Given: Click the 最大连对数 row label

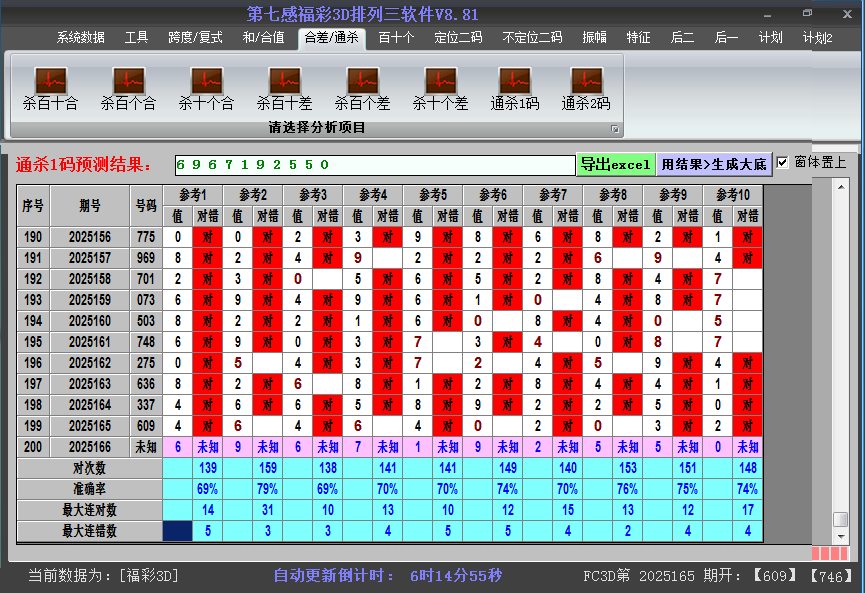Looking at the screenshot, I should click(x=89, y=510).
